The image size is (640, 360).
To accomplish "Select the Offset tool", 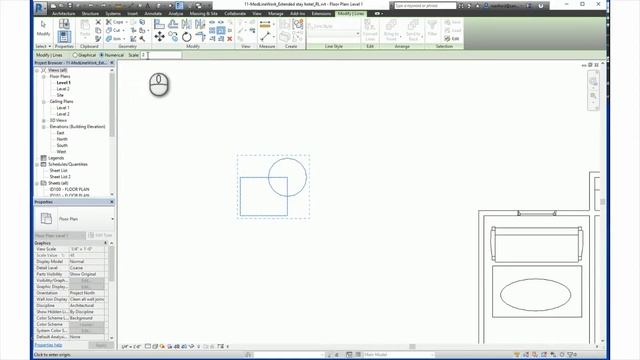I will [x=173, y=24].
